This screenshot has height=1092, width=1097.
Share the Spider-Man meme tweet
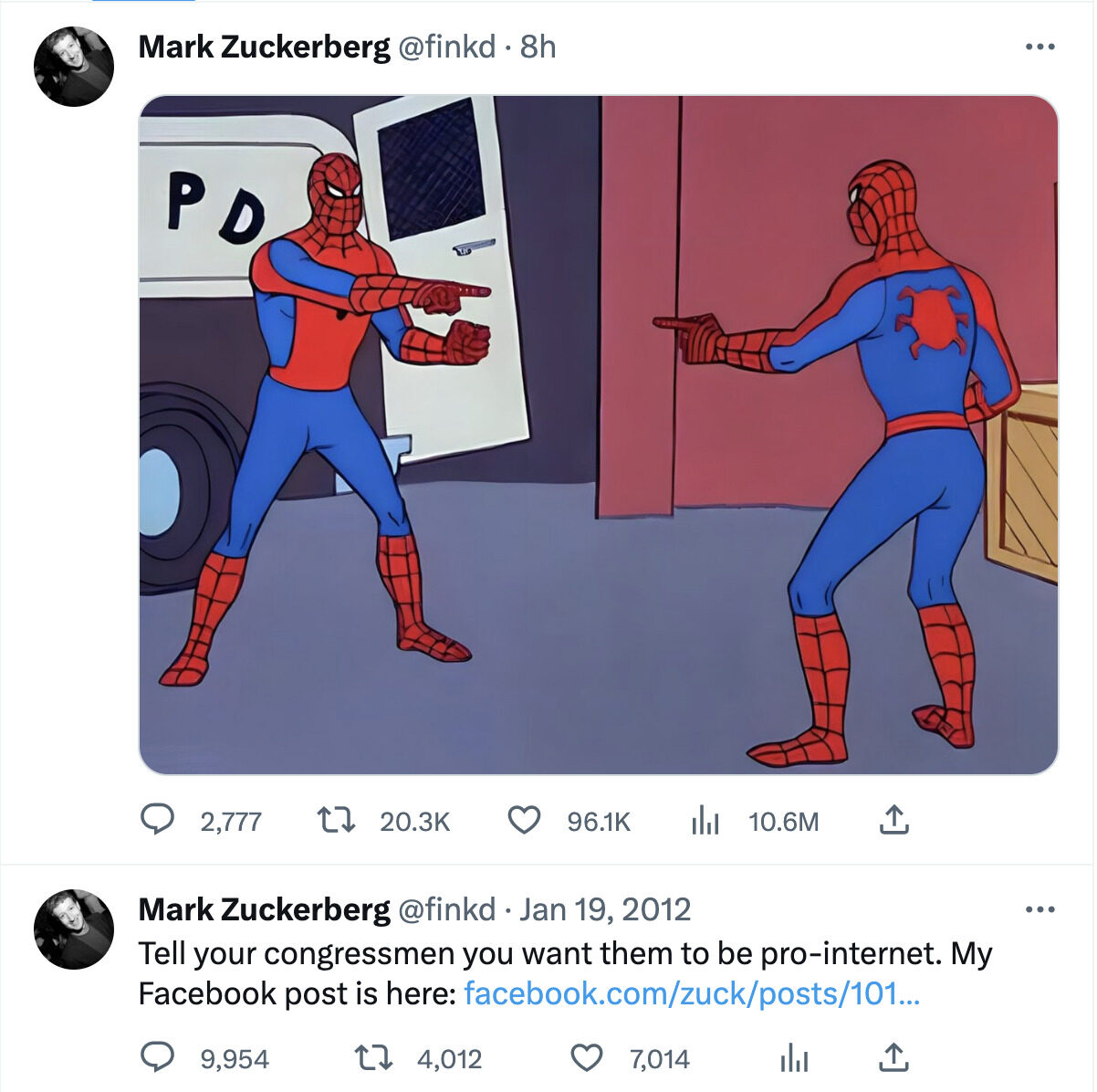pyautogui.click(x=893, y=820)
